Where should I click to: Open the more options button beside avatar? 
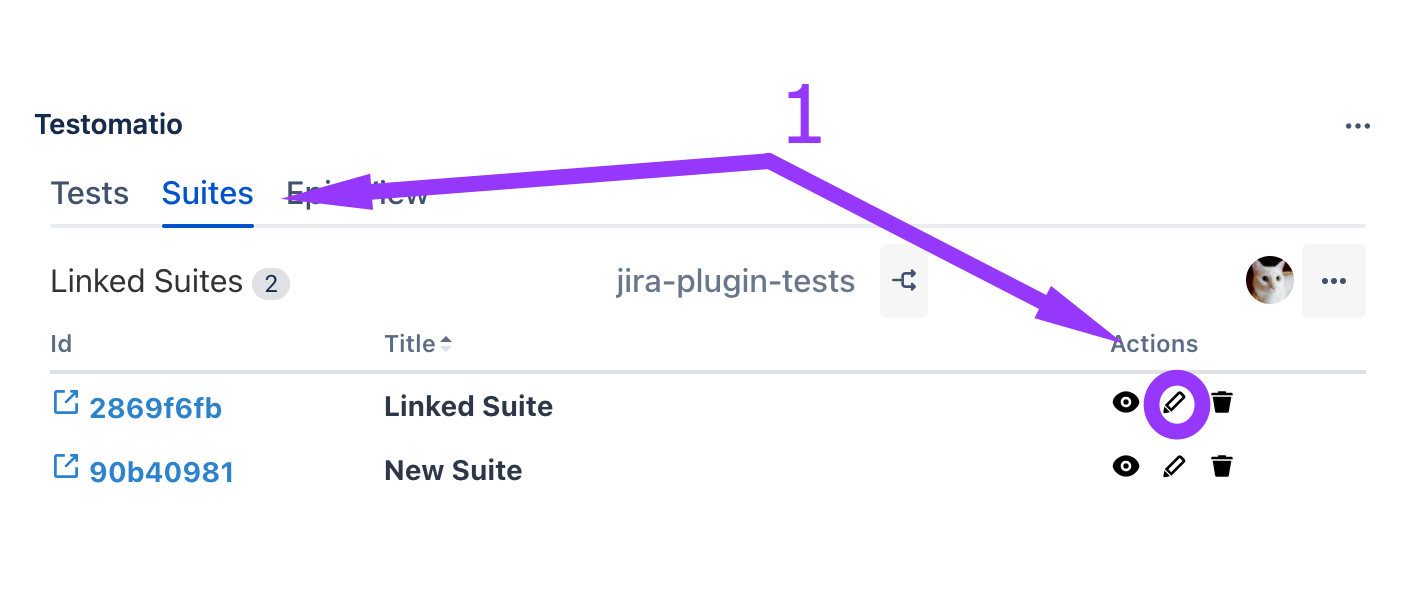(1333, 281)
